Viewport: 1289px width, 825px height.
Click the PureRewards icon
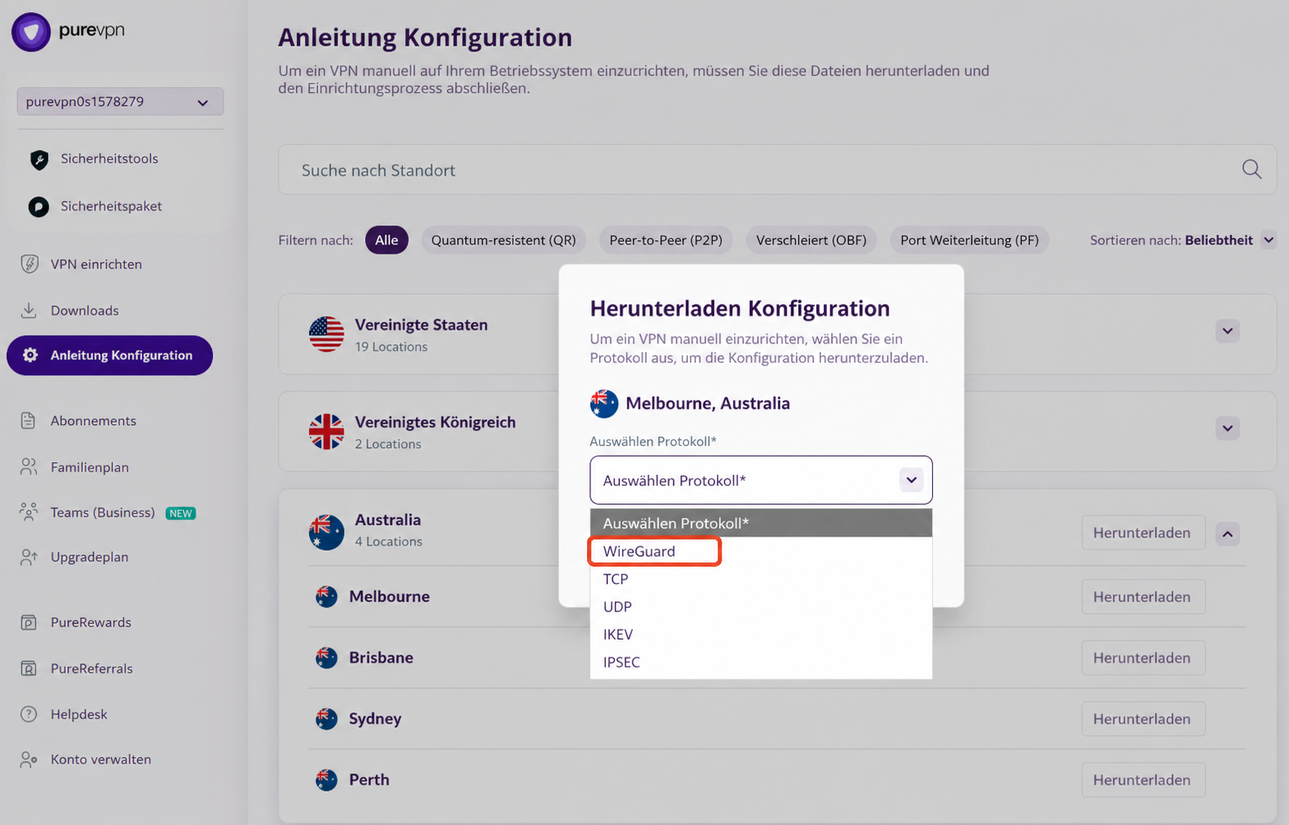tap(29, 622)
